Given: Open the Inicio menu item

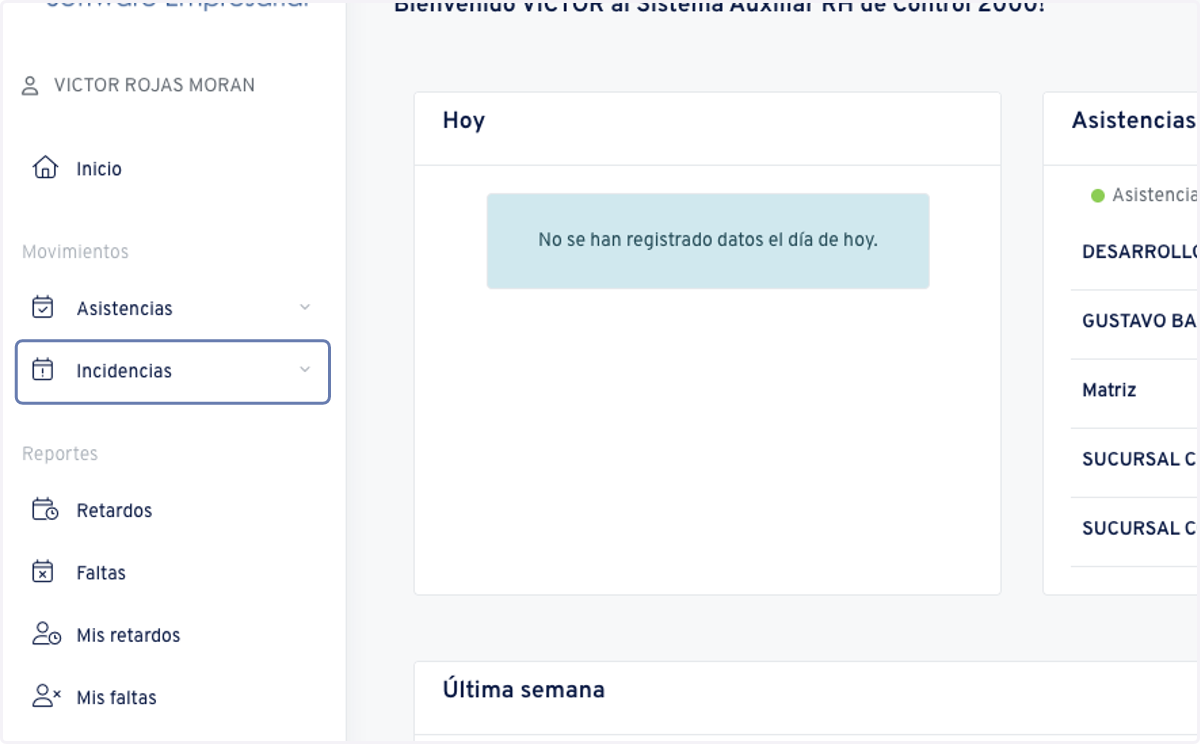Looking at the screenshot, I should [x=172, y=168].
